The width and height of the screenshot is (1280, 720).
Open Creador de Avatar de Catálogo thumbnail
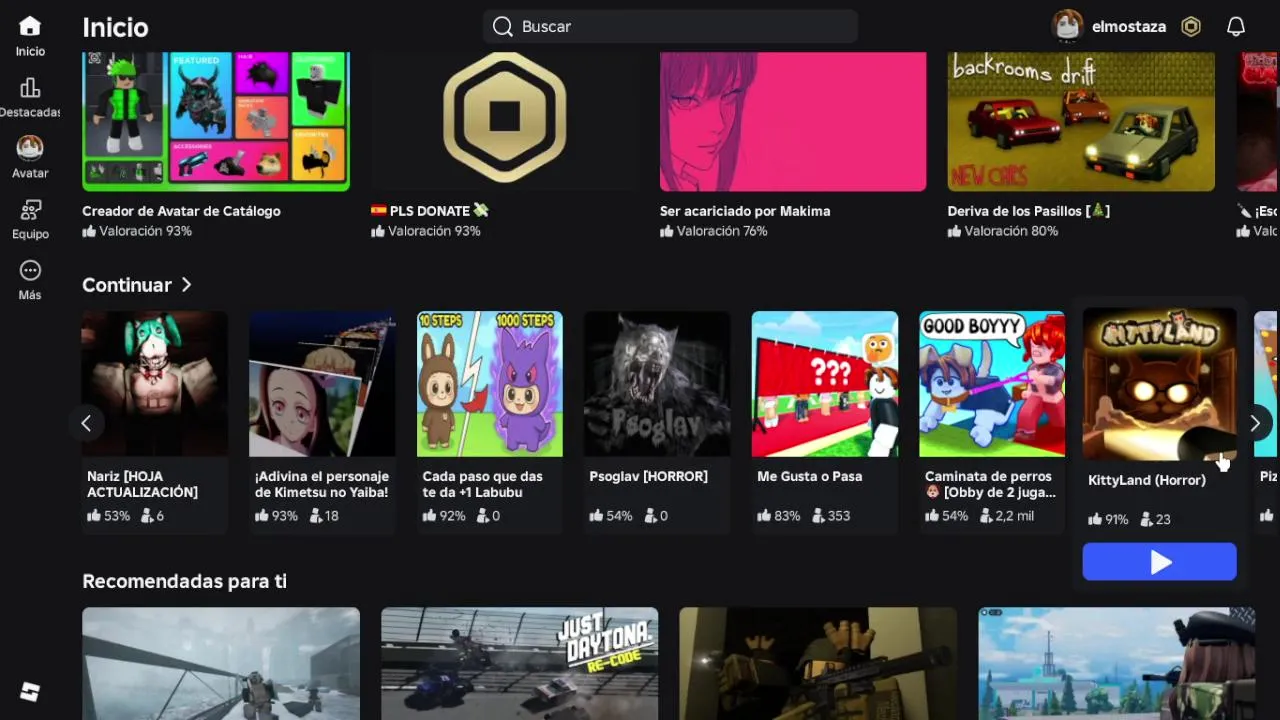(216, 121)
